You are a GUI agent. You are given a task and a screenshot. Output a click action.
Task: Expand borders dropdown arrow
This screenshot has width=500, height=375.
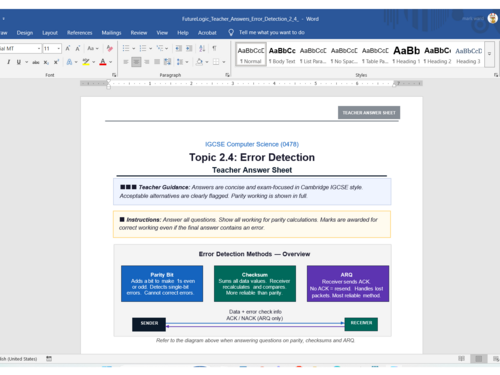point(224,62)
